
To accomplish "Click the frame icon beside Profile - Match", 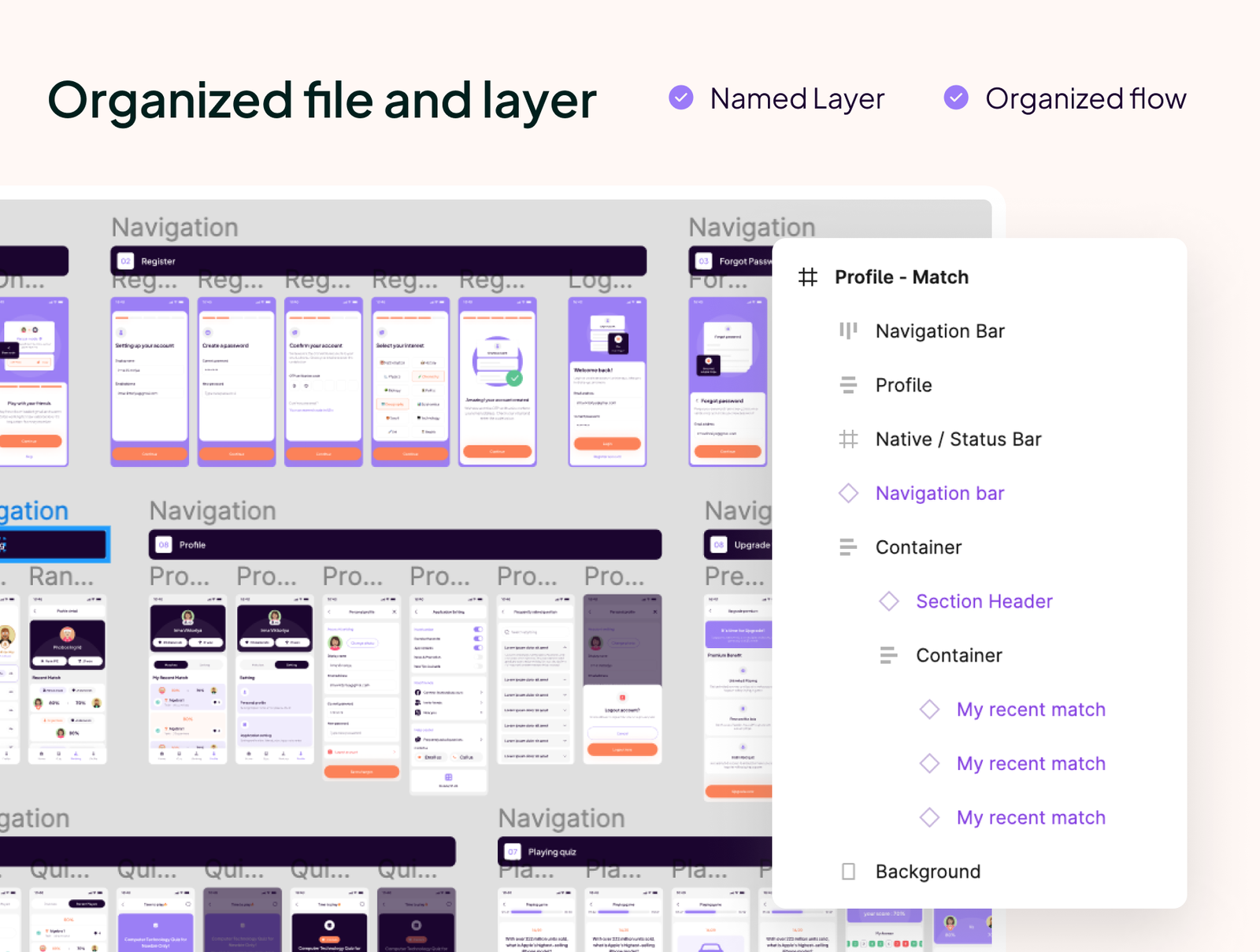I will (x=808, y=277).
